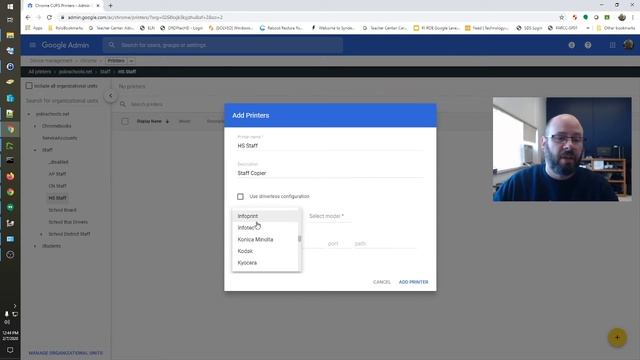
Task: Open the Help question mark icon
Action: click(x=588, y=45)
